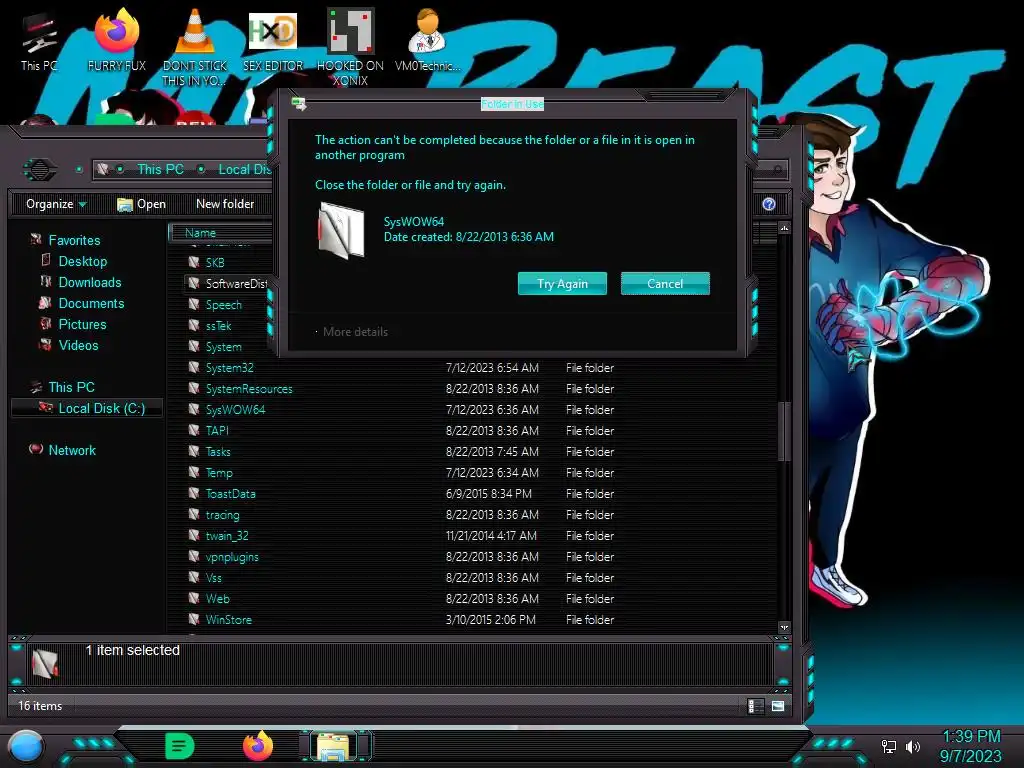Select Local Disk breadcrumb in address bar
The width and height of the screenshot is (1024, 768).
244,169
